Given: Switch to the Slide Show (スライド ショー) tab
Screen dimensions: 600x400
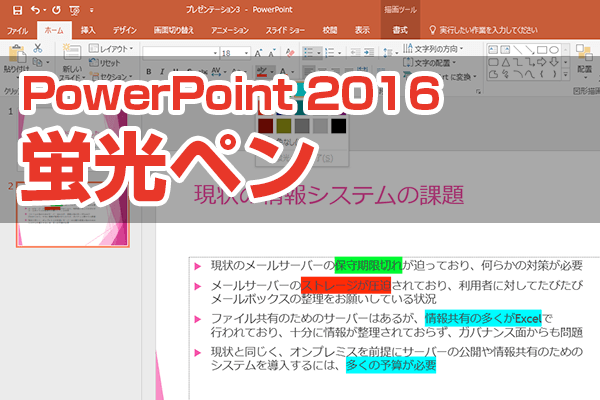Looking at the screenshot, I should 285,30.
